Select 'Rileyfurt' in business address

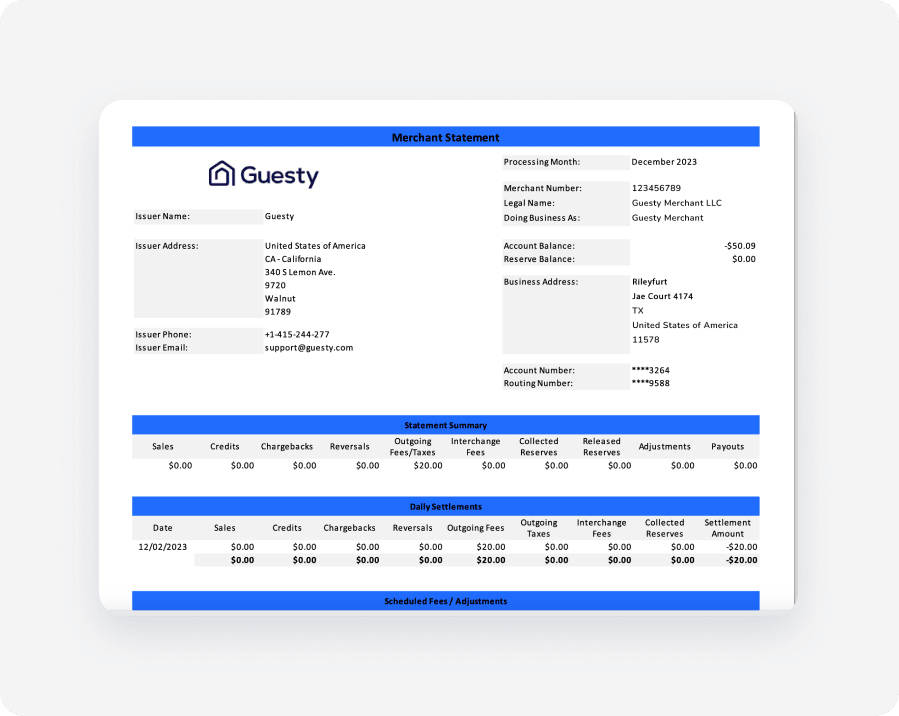650,282
